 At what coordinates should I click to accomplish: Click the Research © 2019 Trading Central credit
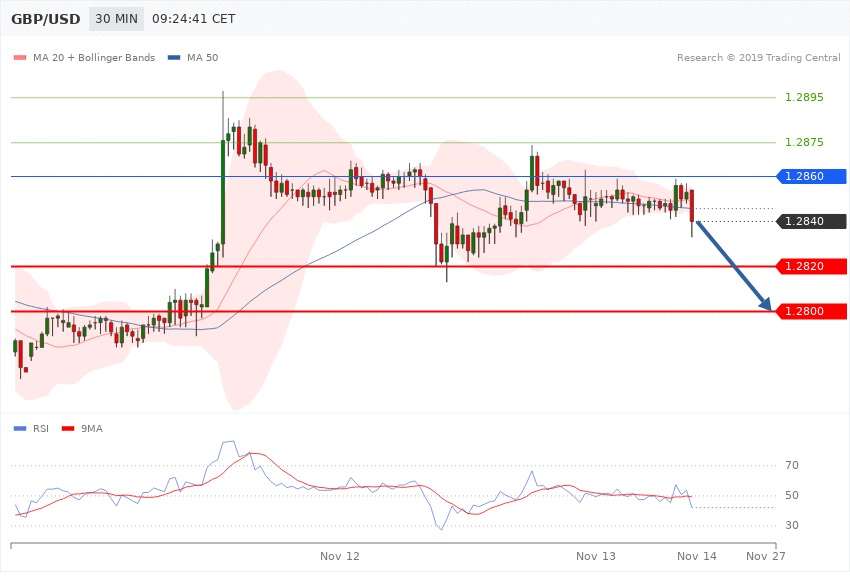pos(758,58)
